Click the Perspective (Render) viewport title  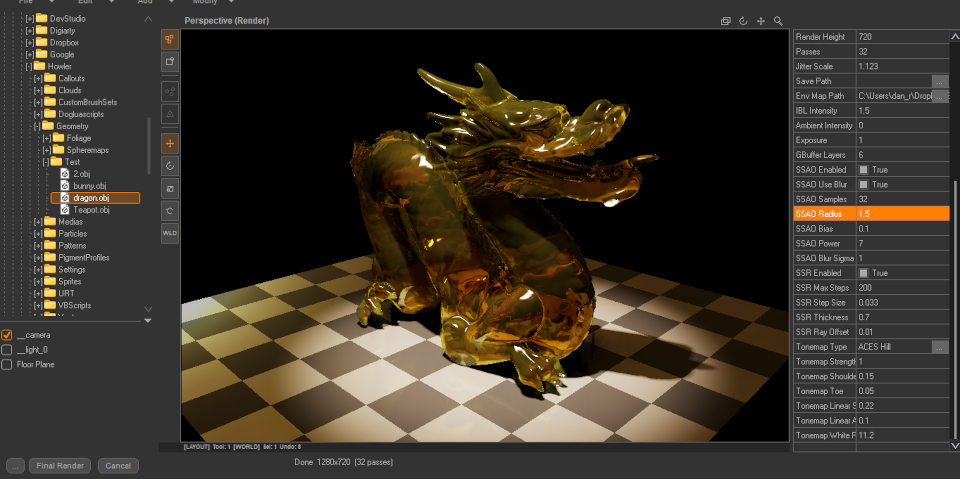pyautogui.click(x=227, y=21)
